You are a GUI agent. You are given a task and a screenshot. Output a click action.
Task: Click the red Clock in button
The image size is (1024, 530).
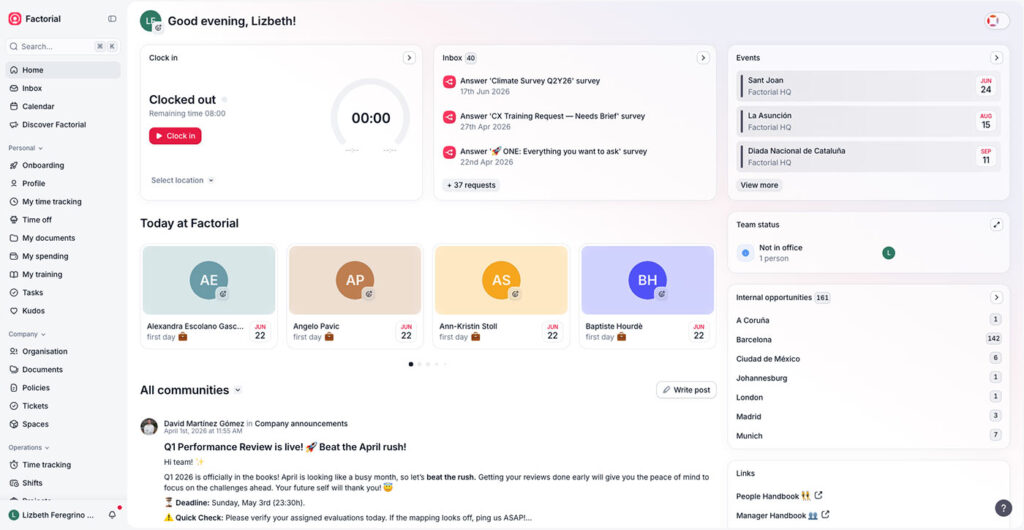[175, 136]
